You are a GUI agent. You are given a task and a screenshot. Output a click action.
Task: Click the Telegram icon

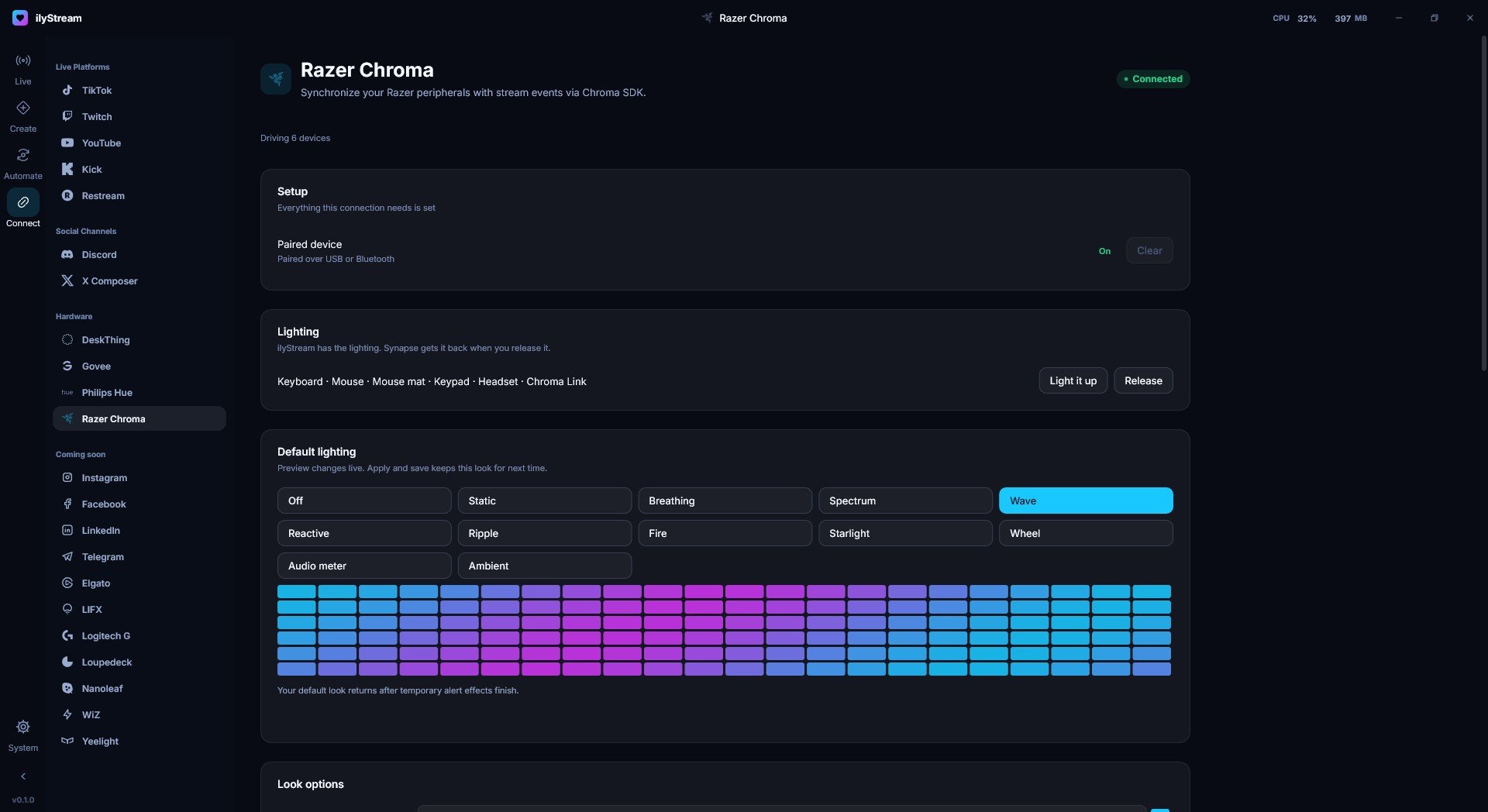67,556
